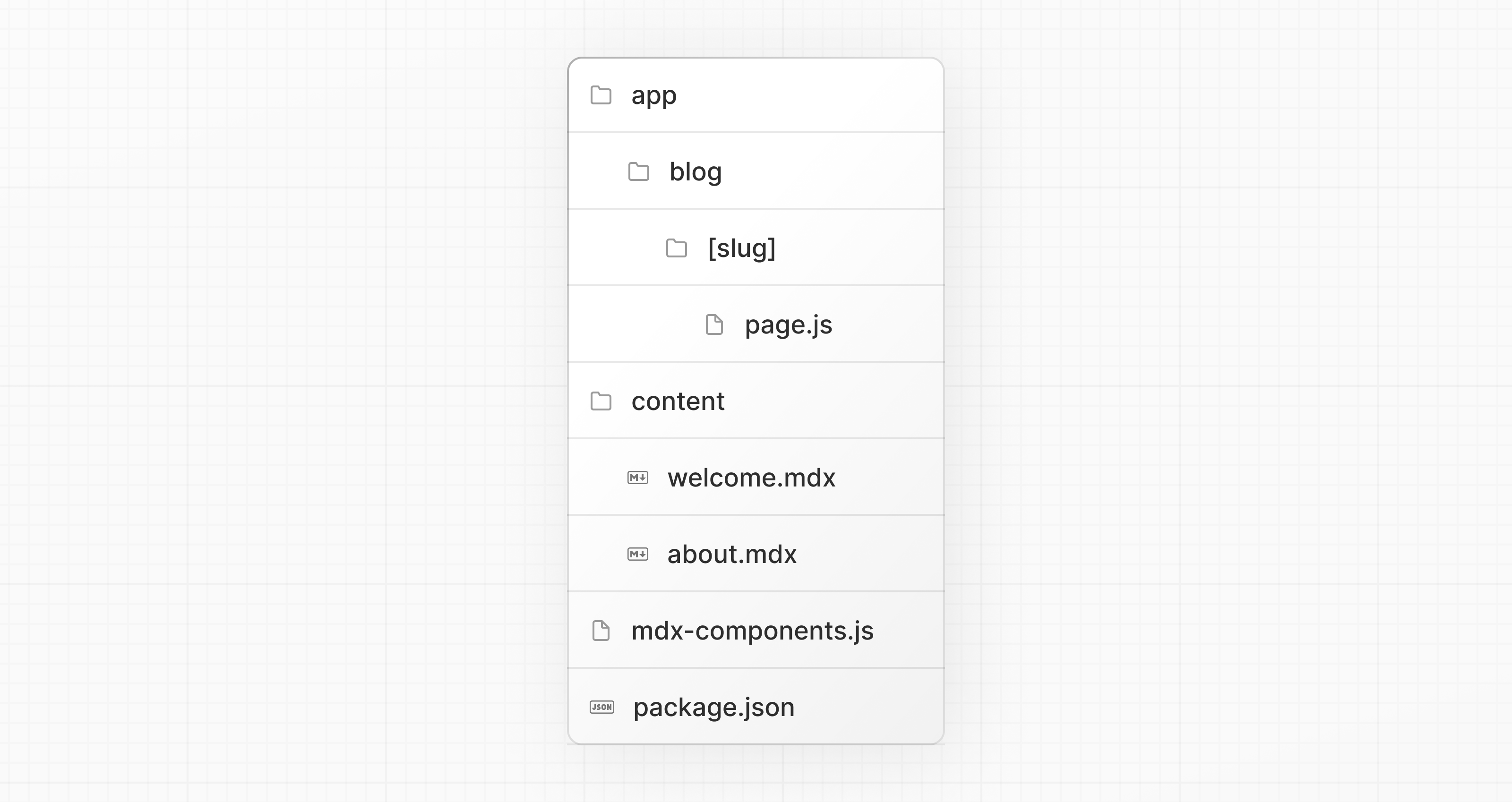Click the file icon beside page.js
Image resolution: width=1512 pixels, height=802 pixels.
[x=714, y=324]
